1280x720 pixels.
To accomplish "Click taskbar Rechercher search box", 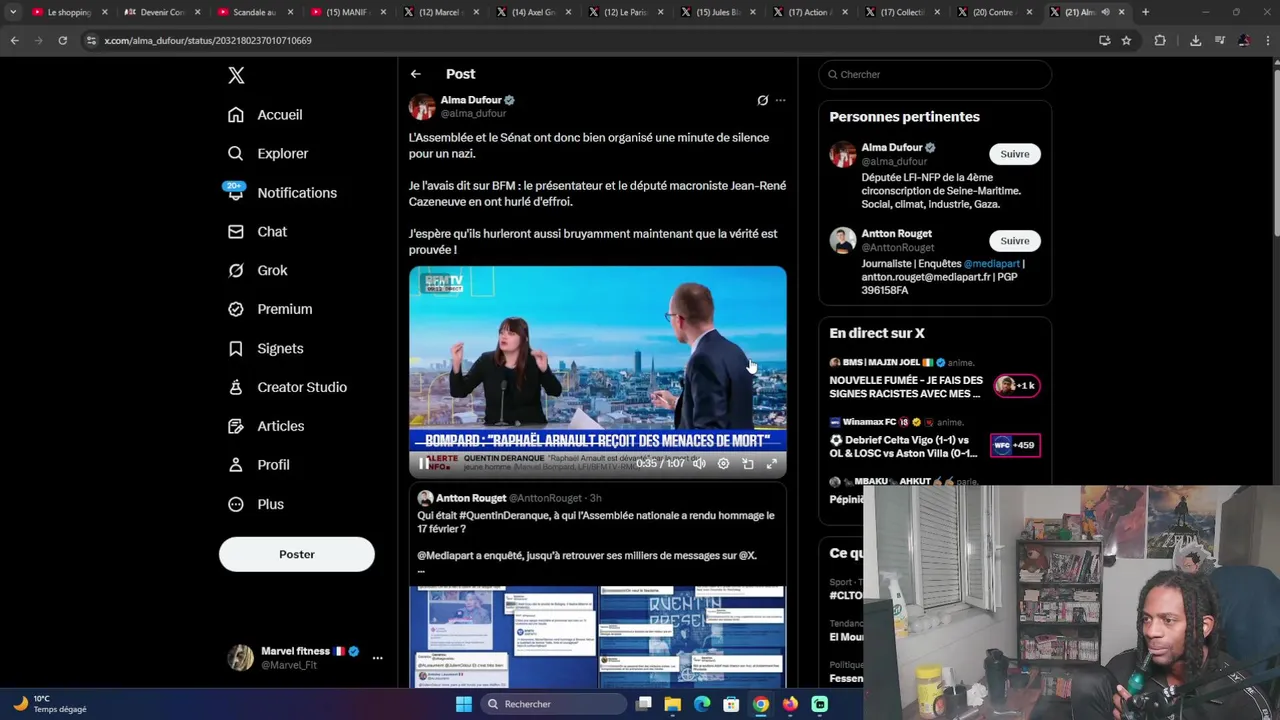I will pos(553,704).
